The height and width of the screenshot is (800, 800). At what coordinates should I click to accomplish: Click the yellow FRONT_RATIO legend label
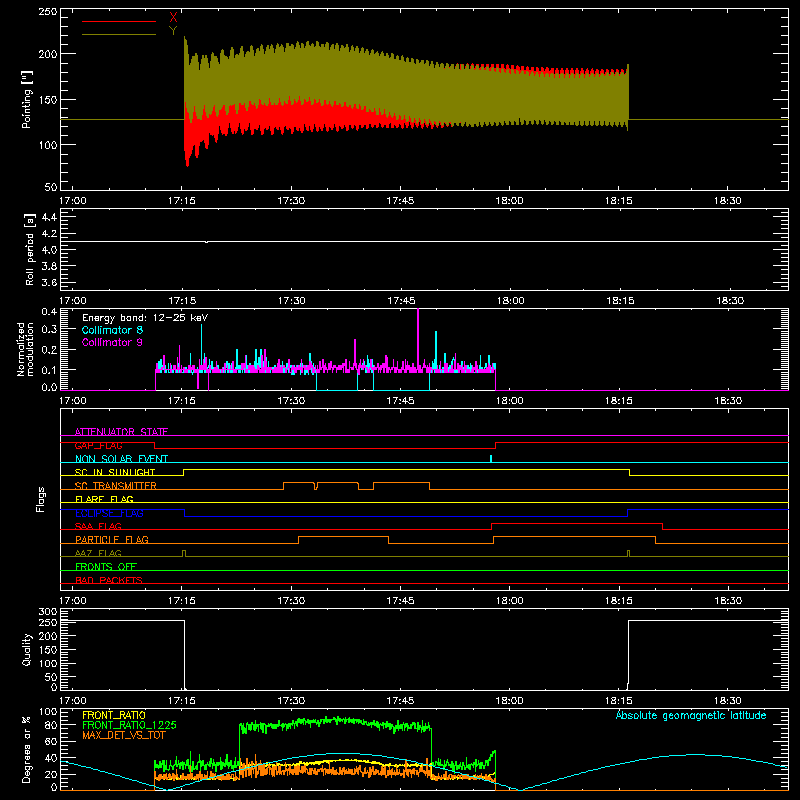[114, 715]
